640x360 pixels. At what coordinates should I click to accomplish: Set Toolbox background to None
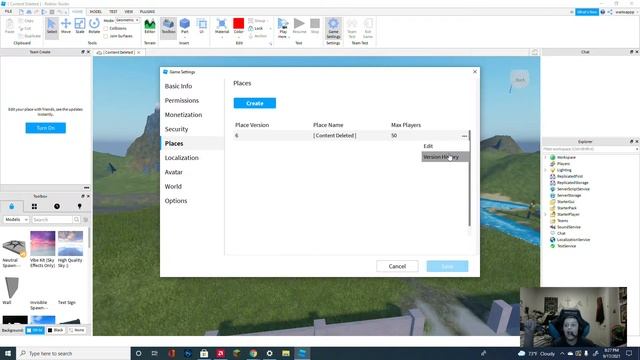pos(77,330)
